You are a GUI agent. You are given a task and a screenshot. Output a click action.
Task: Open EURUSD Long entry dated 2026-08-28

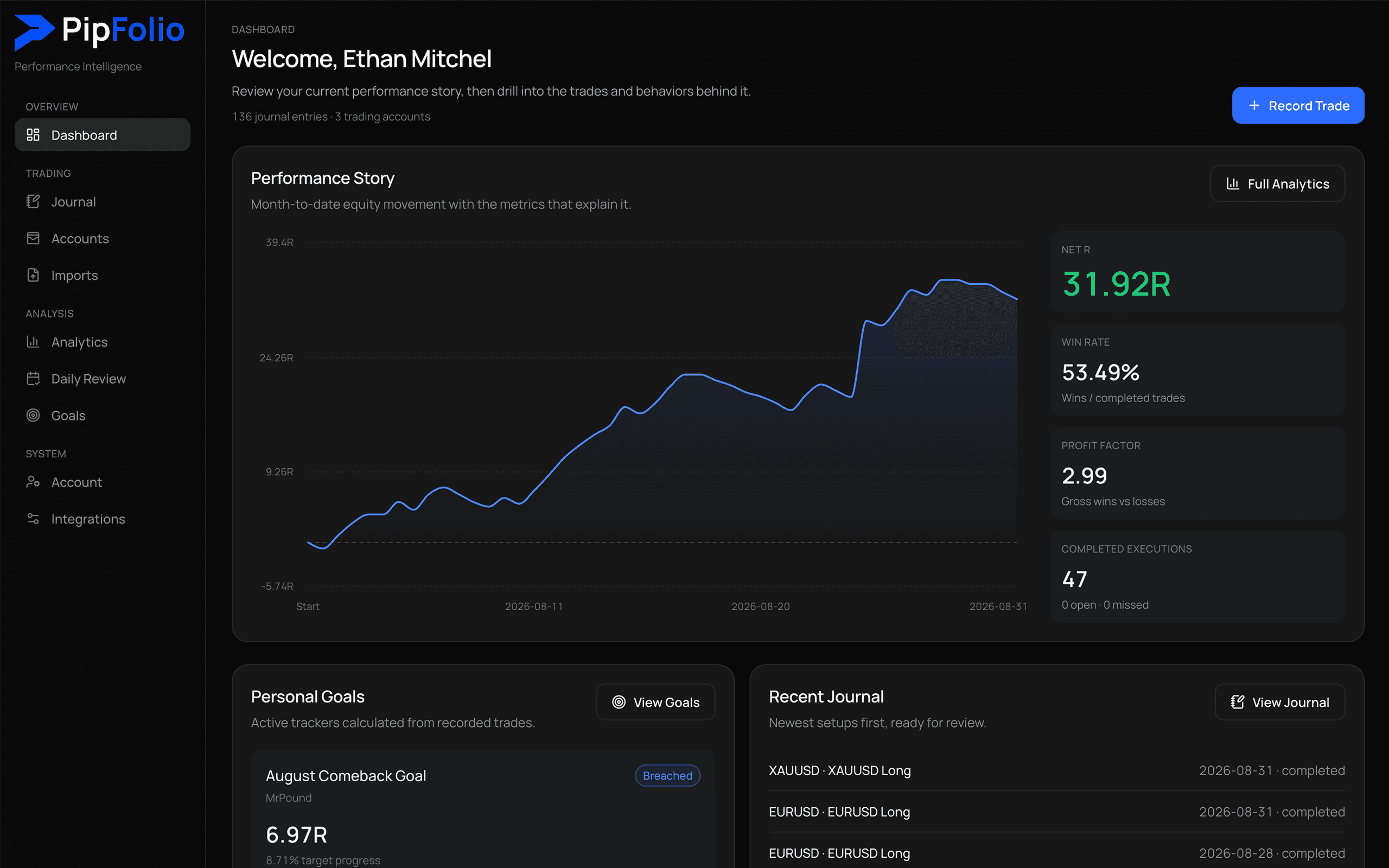click(x=1057, y=853)
